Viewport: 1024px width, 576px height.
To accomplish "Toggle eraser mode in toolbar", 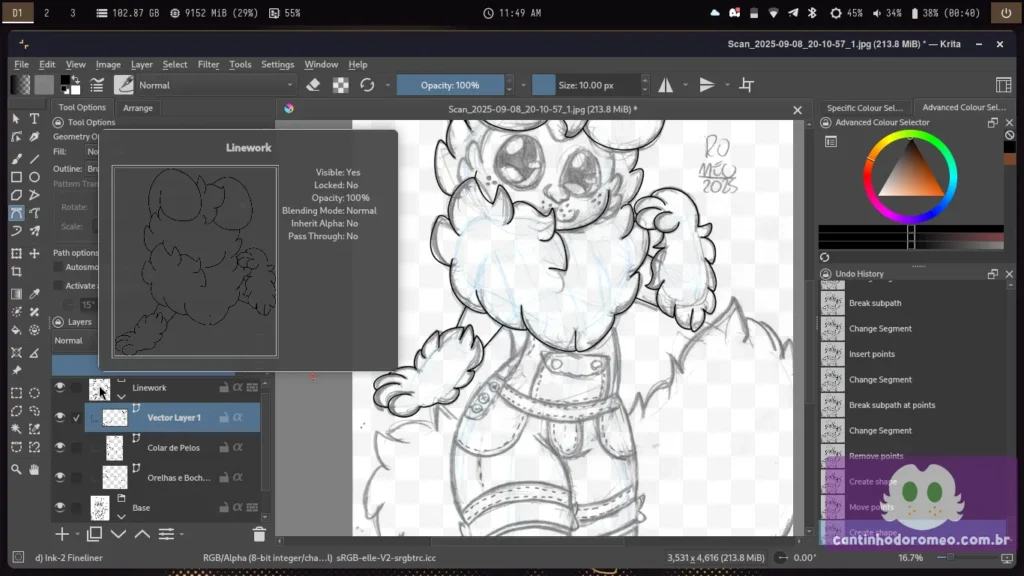I will click(313, 85).
